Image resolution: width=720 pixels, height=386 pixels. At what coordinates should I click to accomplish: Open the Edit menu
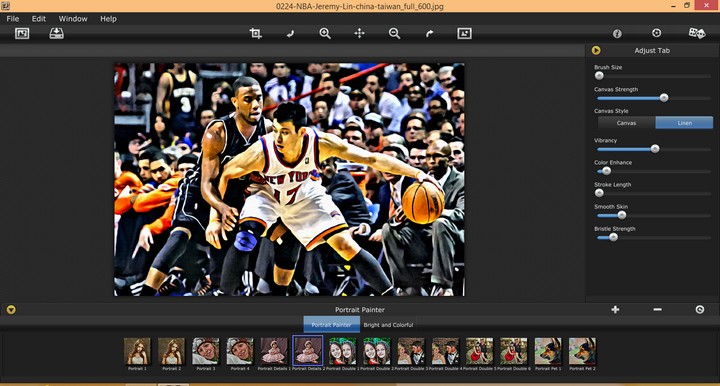[x=39, y=19]
